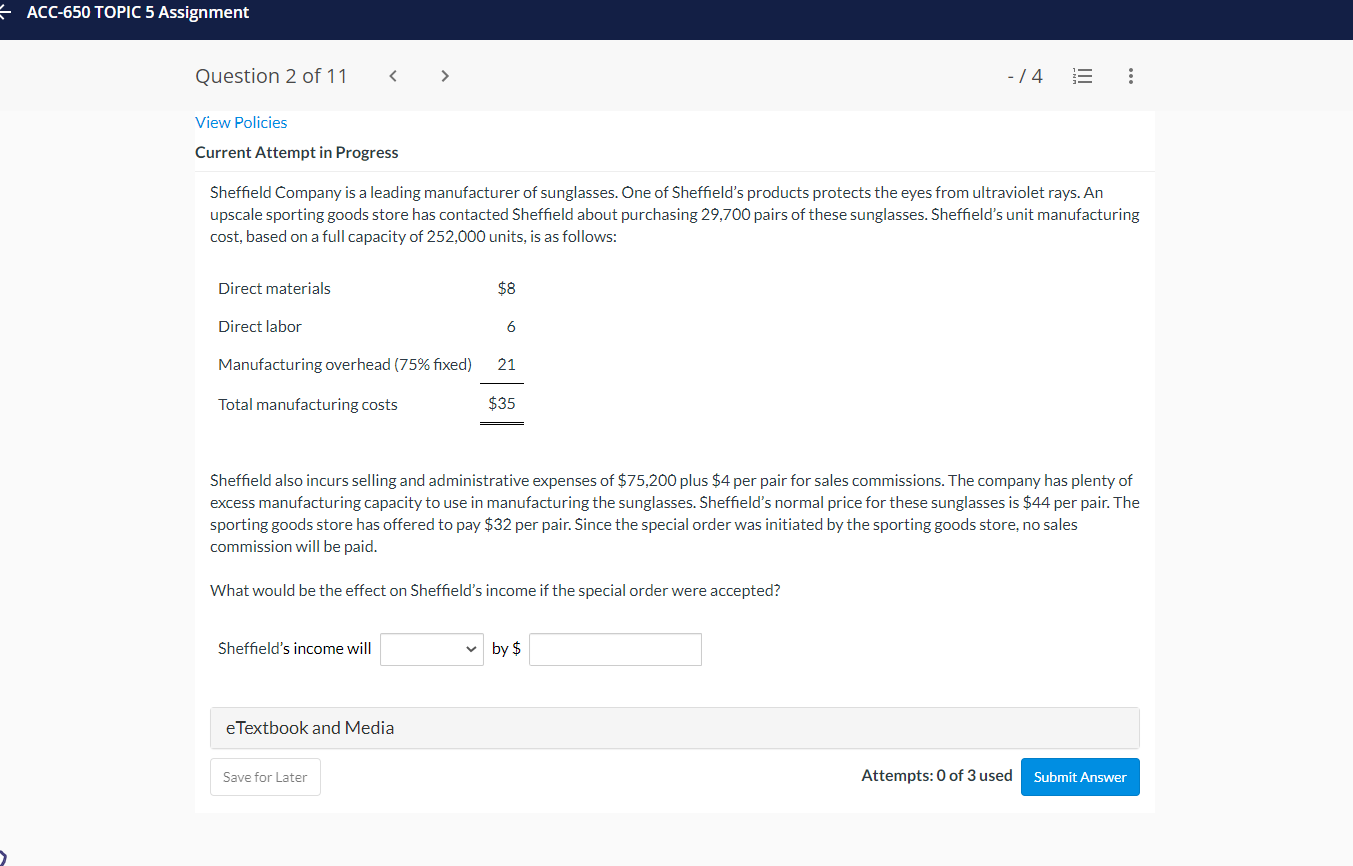Click the Sheffield's income will prompt text
Image resolution: width=1353 pixels, height=866 pixels.
294,649
